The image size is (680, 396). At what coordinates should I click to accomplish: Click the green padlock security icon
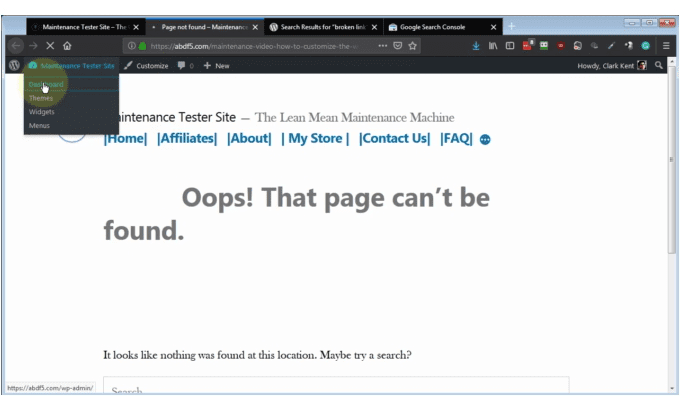pyautogui.click(x=142, y=46)
